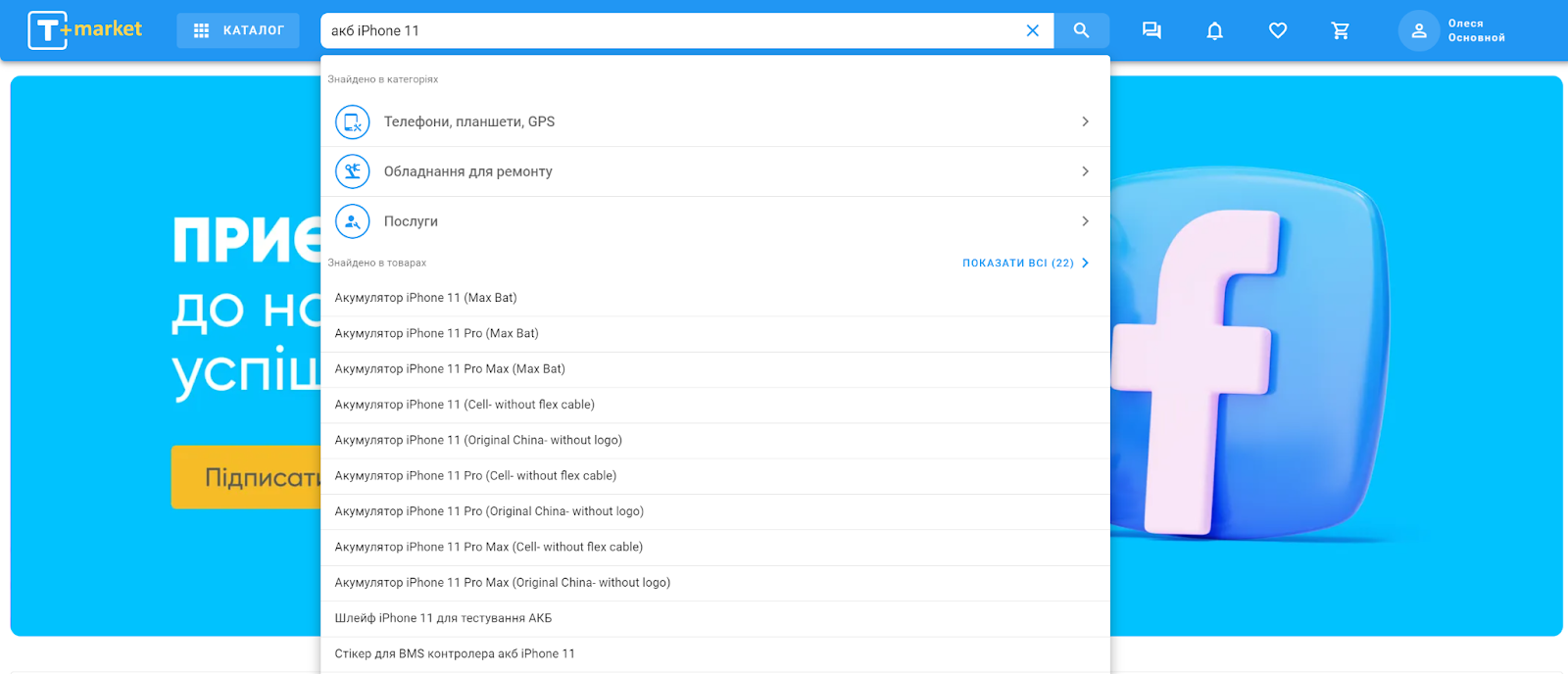Select Акумулятор iPhone 11 Pro Max (Max Bat)

click(715, 369)
